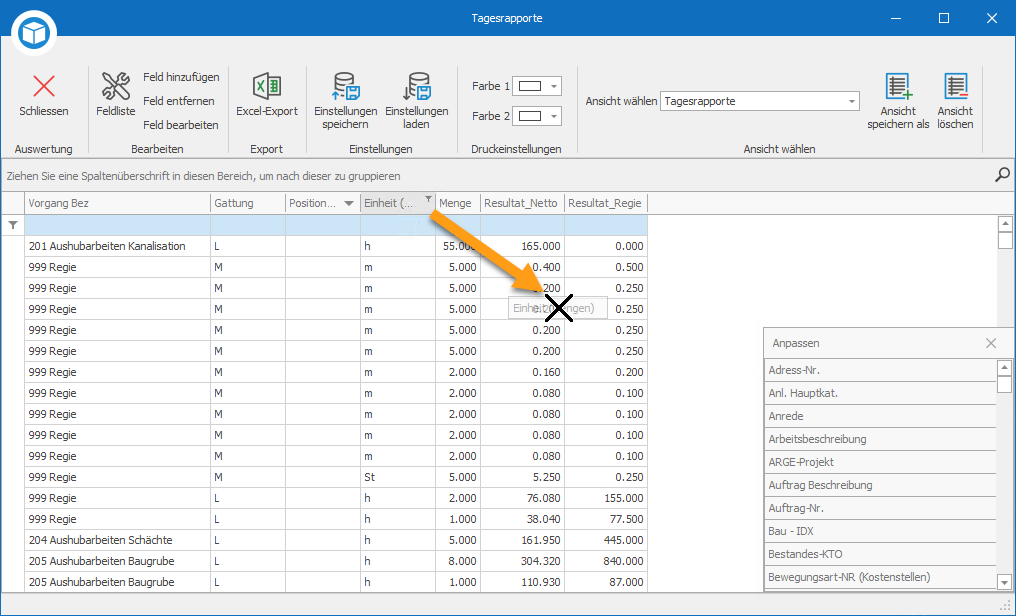
Task: Click the Schliessen red X icon
Action: tap(44, 86)
